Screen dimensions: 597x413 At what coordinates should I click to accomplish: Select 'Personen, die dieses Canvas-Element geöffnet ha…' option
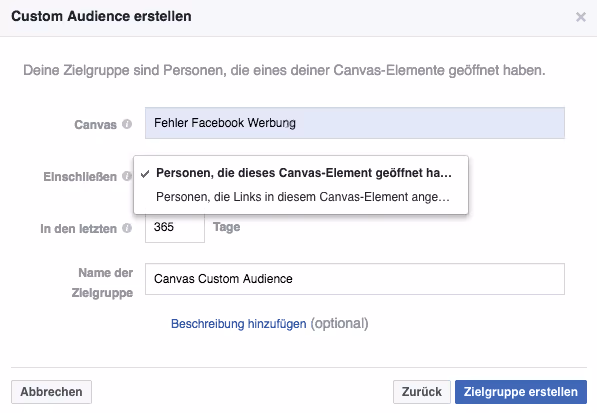tap(301, 173)
